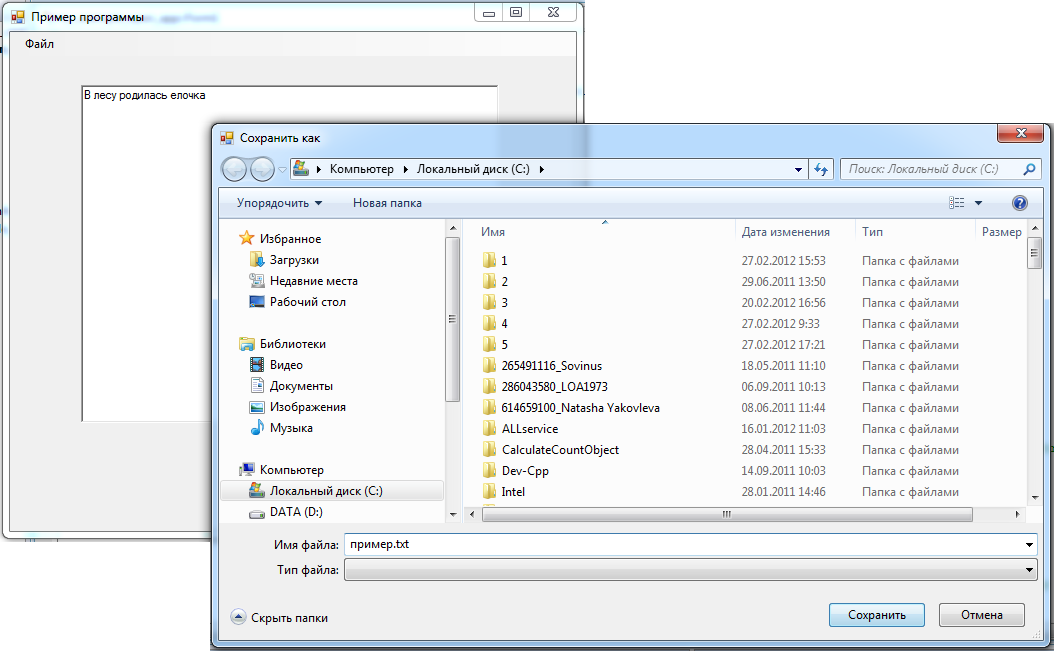Select the 265491116_Sovinus folder

coord(542,366)
